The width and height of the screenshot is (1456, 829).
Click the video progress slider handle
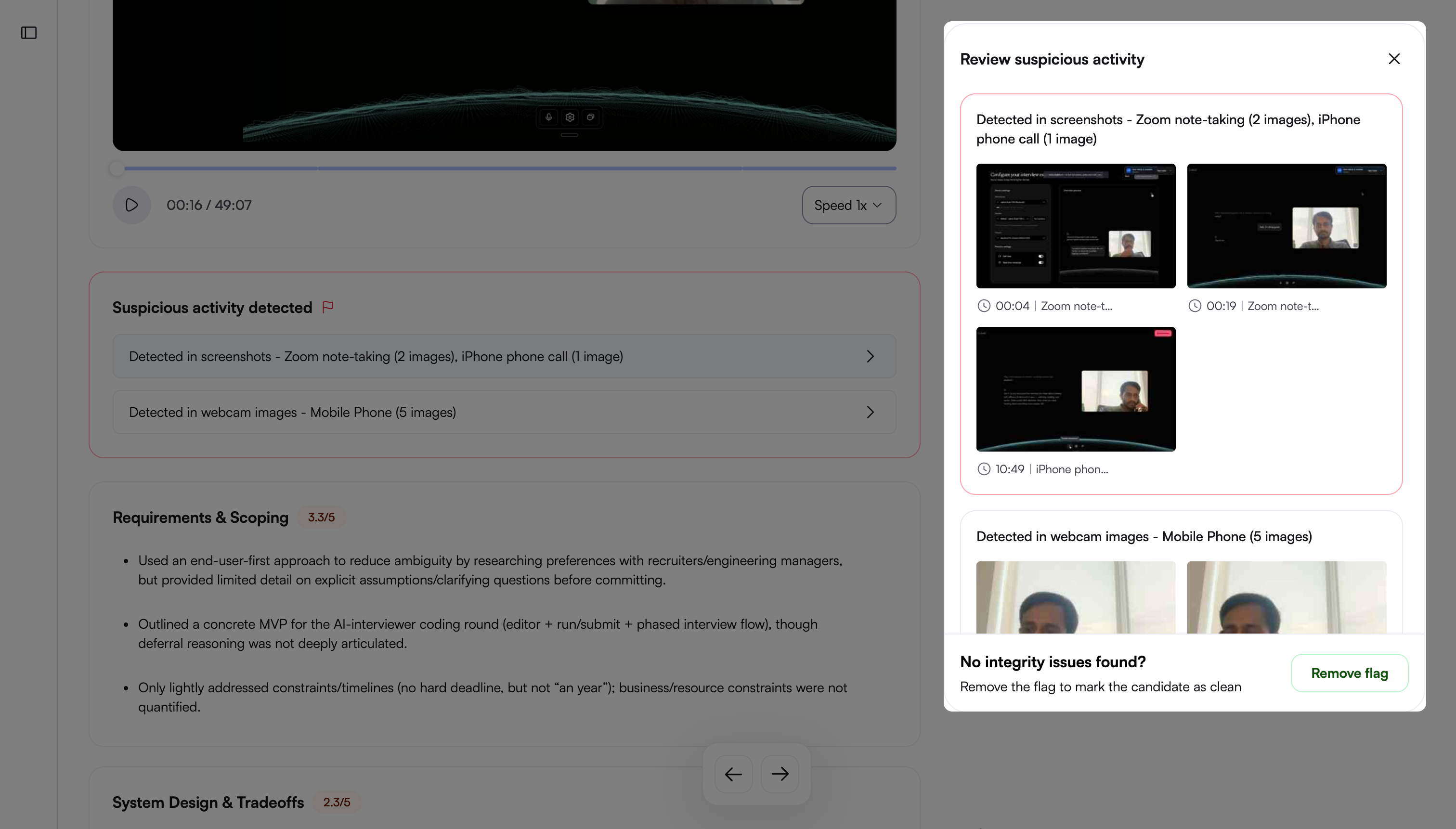pos(117,168)
